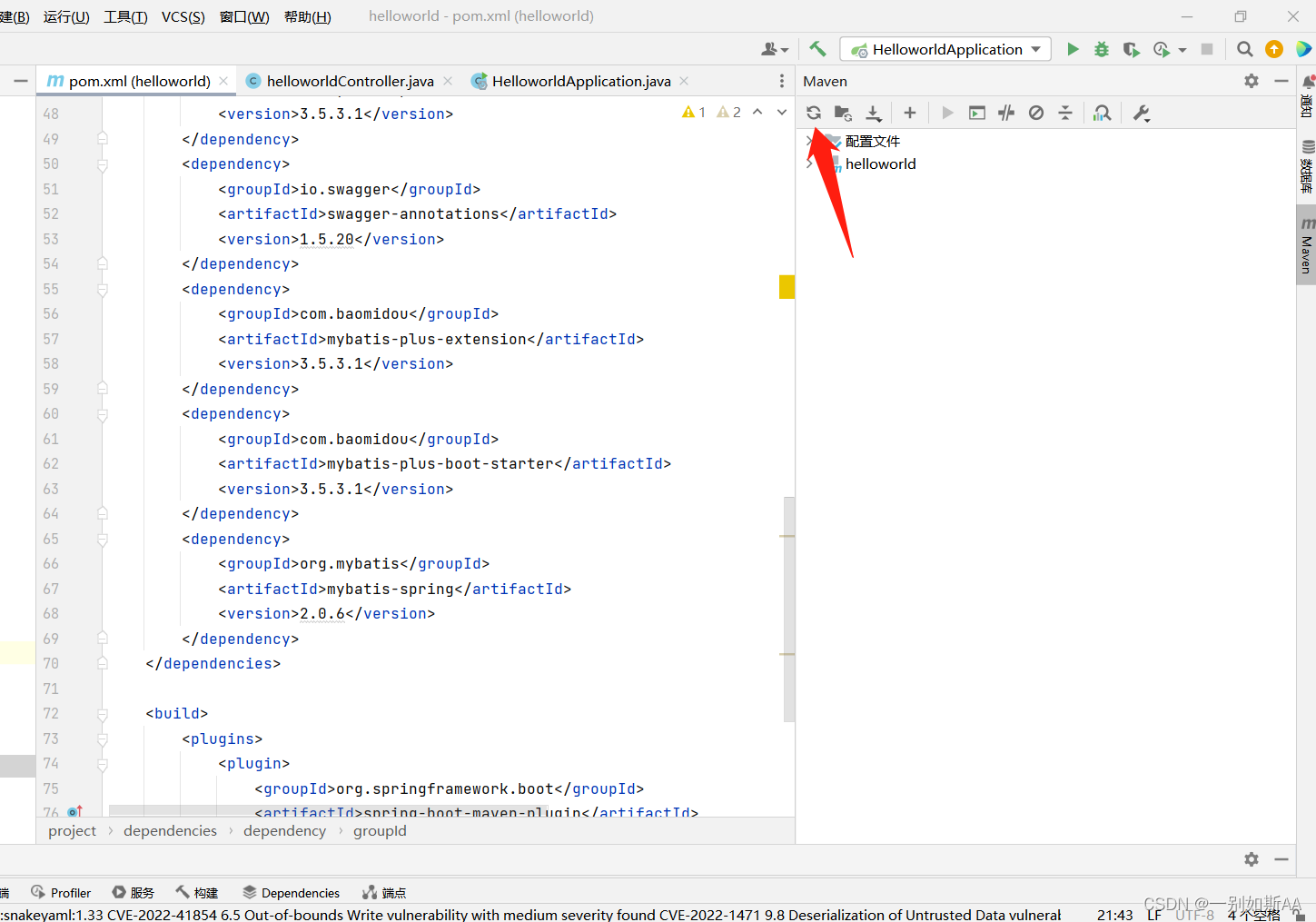The width and height of the screenshot is (1316, 922).
Task: Open Maven settings wrench menu
Action: click(1142, 113)
